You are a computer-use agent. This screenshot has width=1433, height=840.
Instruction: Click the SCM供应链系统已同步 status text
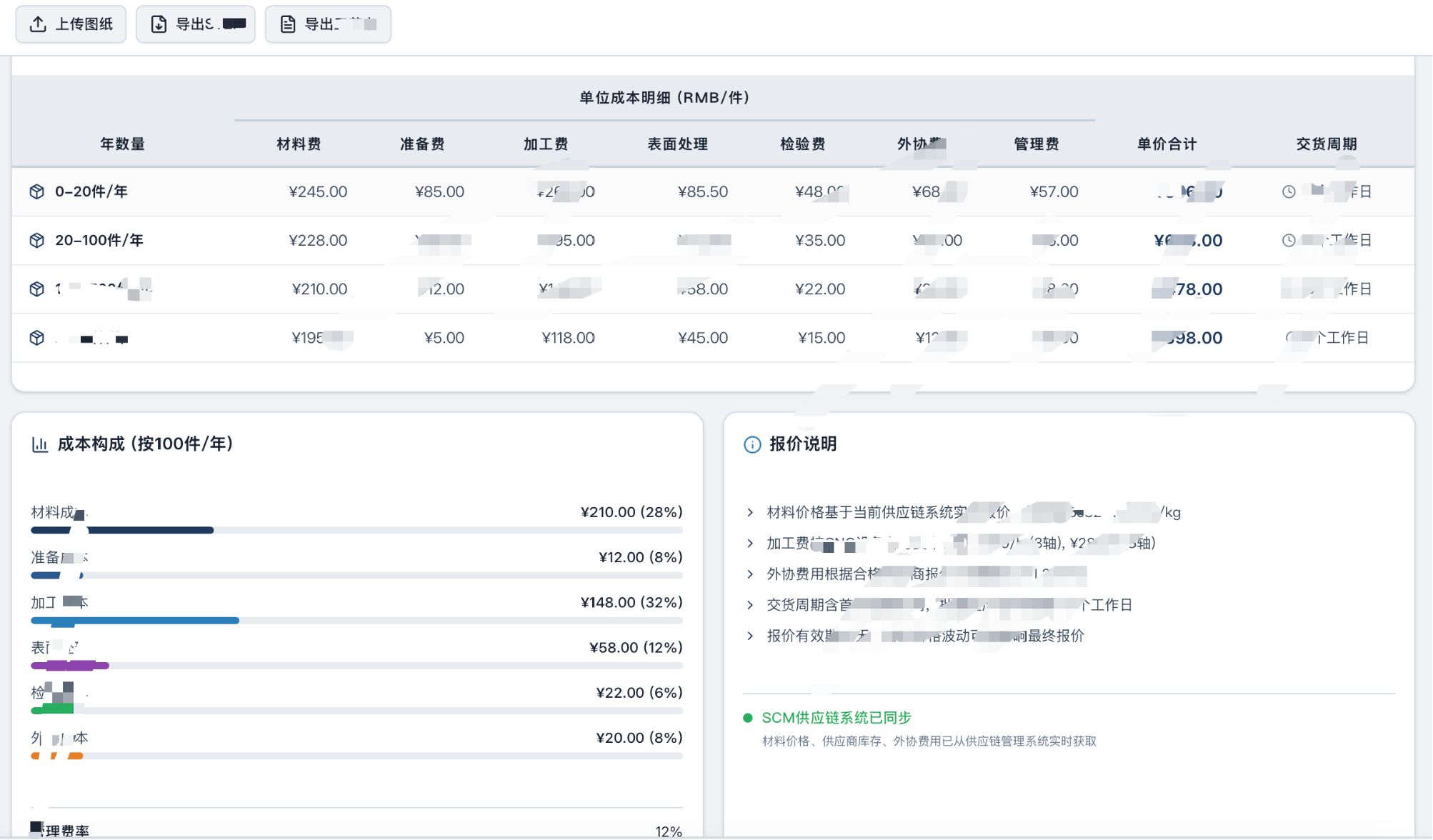pyautogui.click(x=837, y=718)
